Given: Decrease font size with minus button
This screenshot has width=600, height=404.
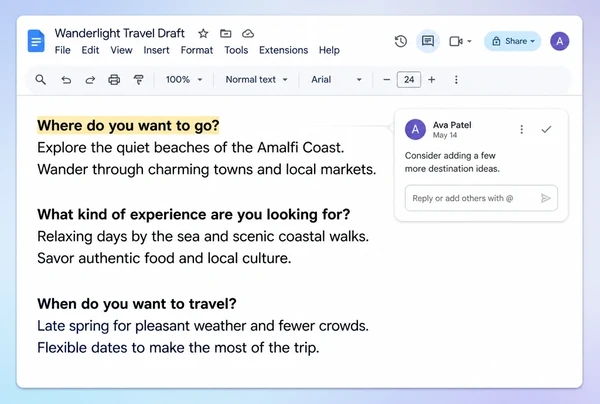Looking at the screenshot, I should [x=386, y=80].
